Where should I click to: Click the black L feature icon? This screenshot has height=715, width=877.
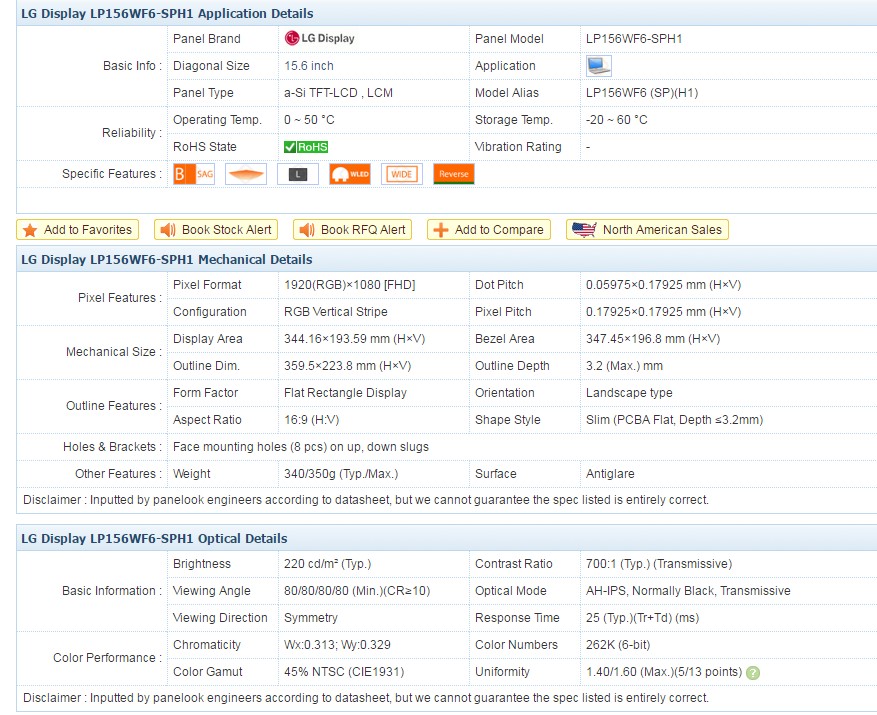298,174
